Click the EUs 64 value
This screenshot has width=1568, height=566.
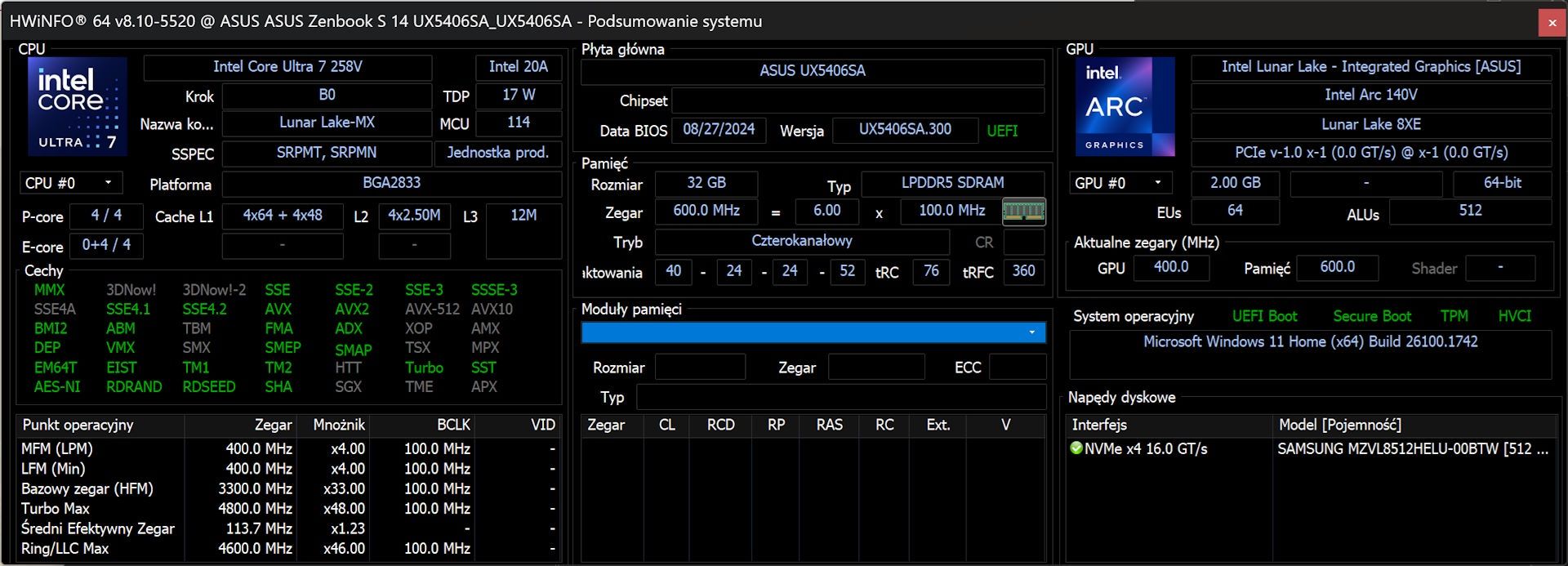click(1236, 211)
